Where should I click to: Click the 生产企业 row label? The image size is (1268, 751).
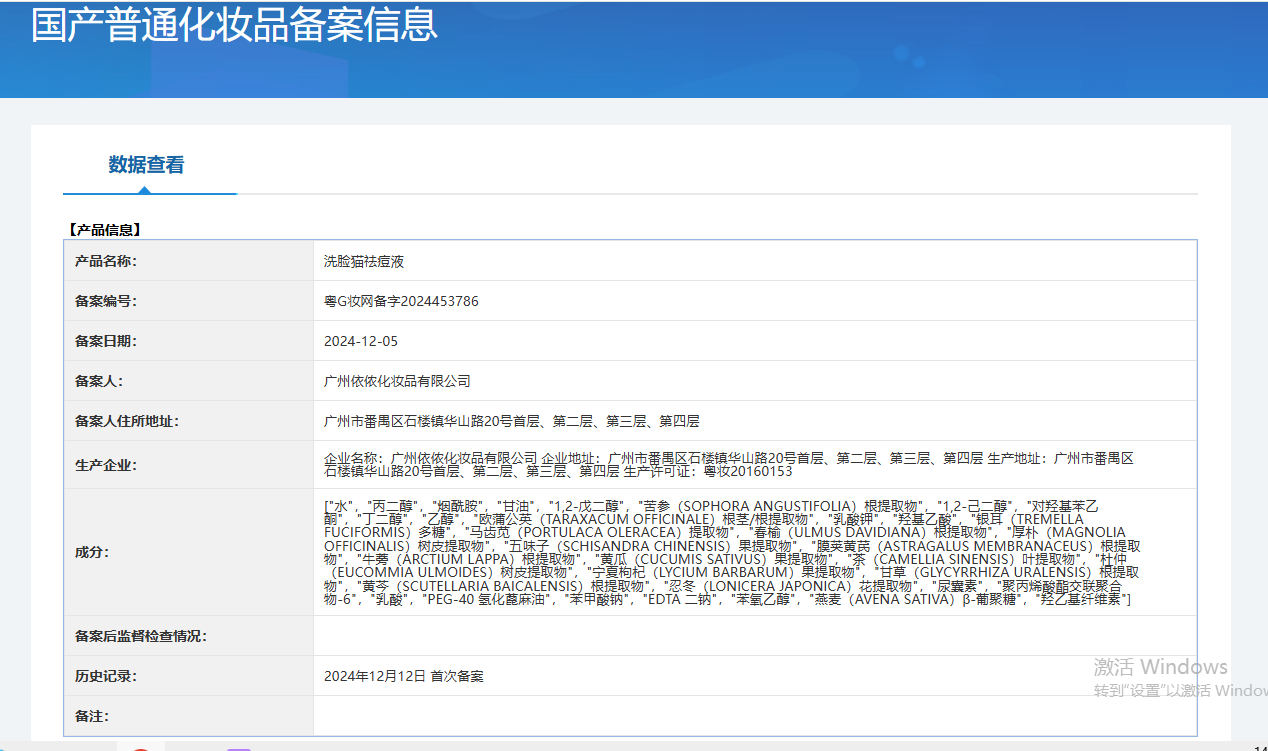105,465
